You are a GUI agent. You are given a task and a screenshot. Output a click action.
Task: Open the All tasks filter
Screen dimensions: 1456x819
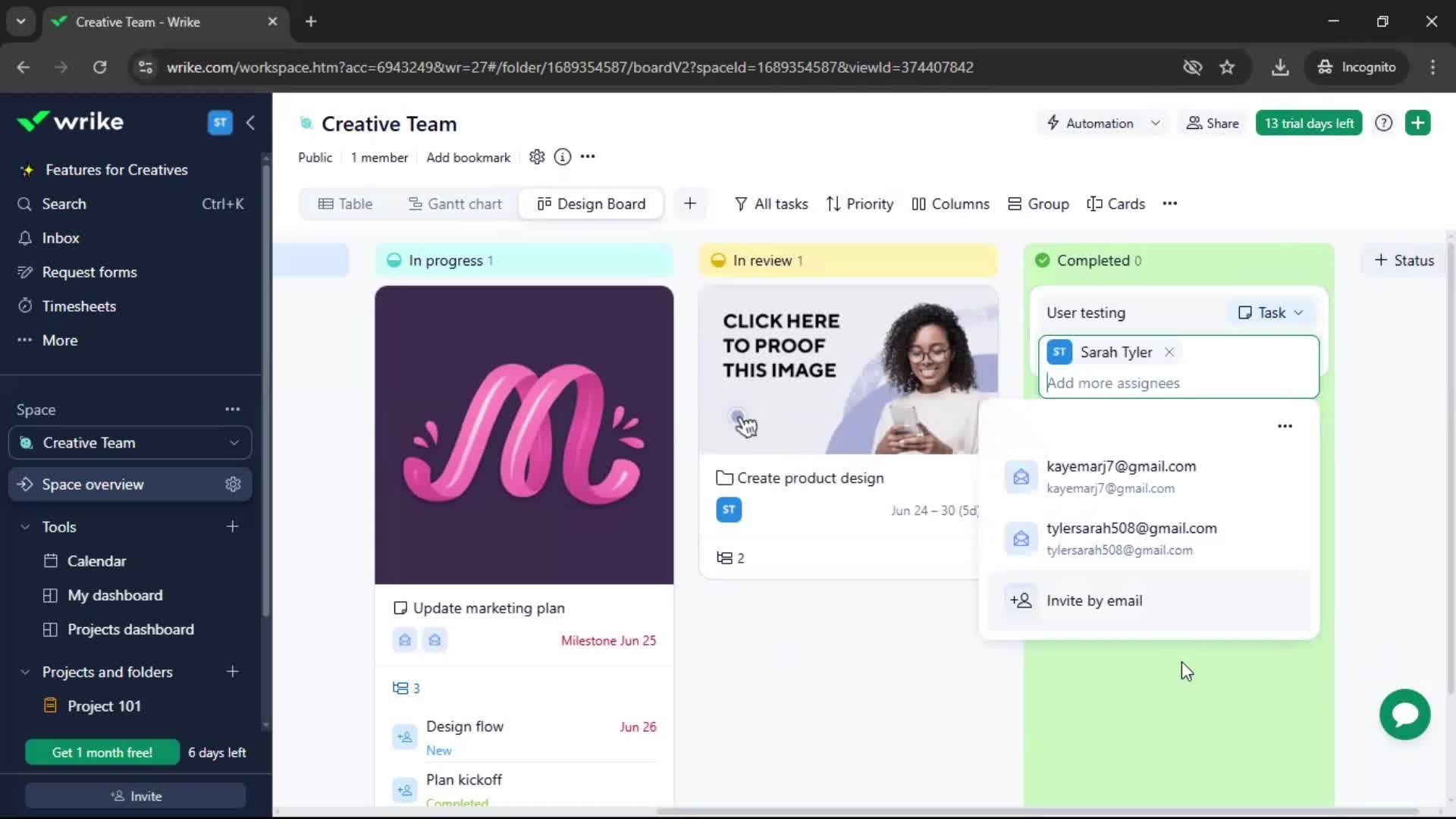771,204
